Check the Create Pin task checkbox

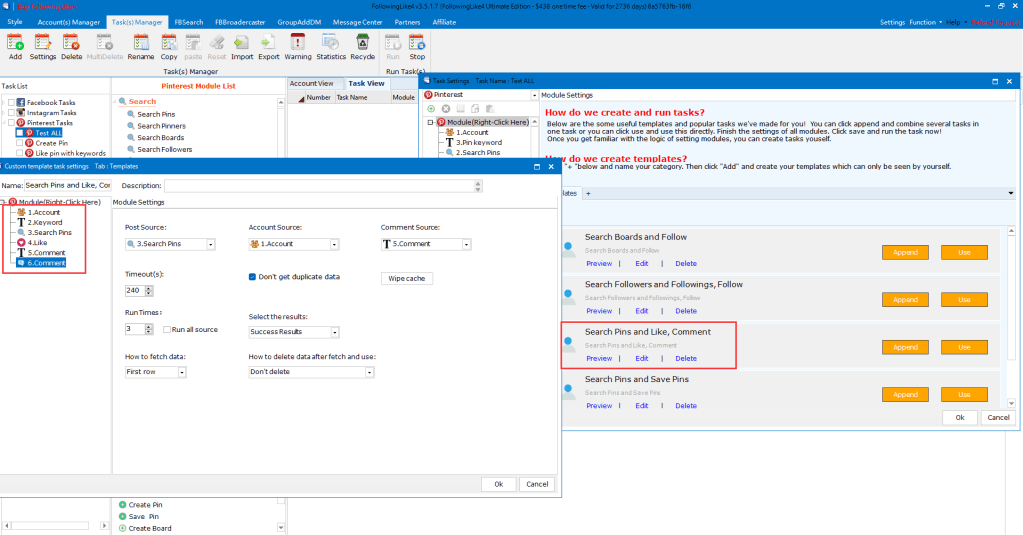click(20, 143)
